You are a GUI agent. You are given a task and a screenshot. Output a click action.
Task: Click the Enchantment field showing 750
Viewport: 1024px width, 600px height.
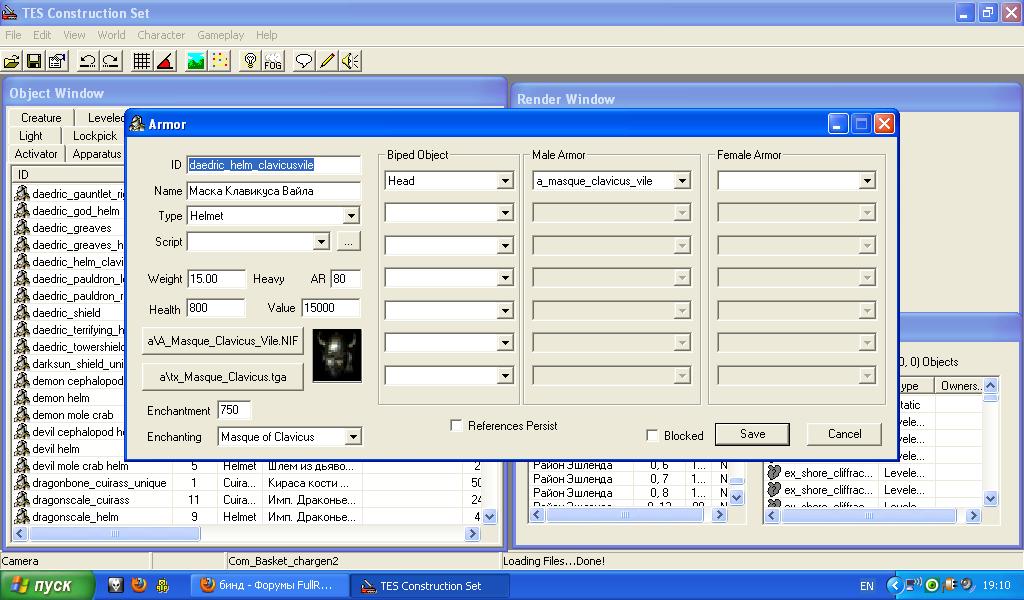(234, 410)
